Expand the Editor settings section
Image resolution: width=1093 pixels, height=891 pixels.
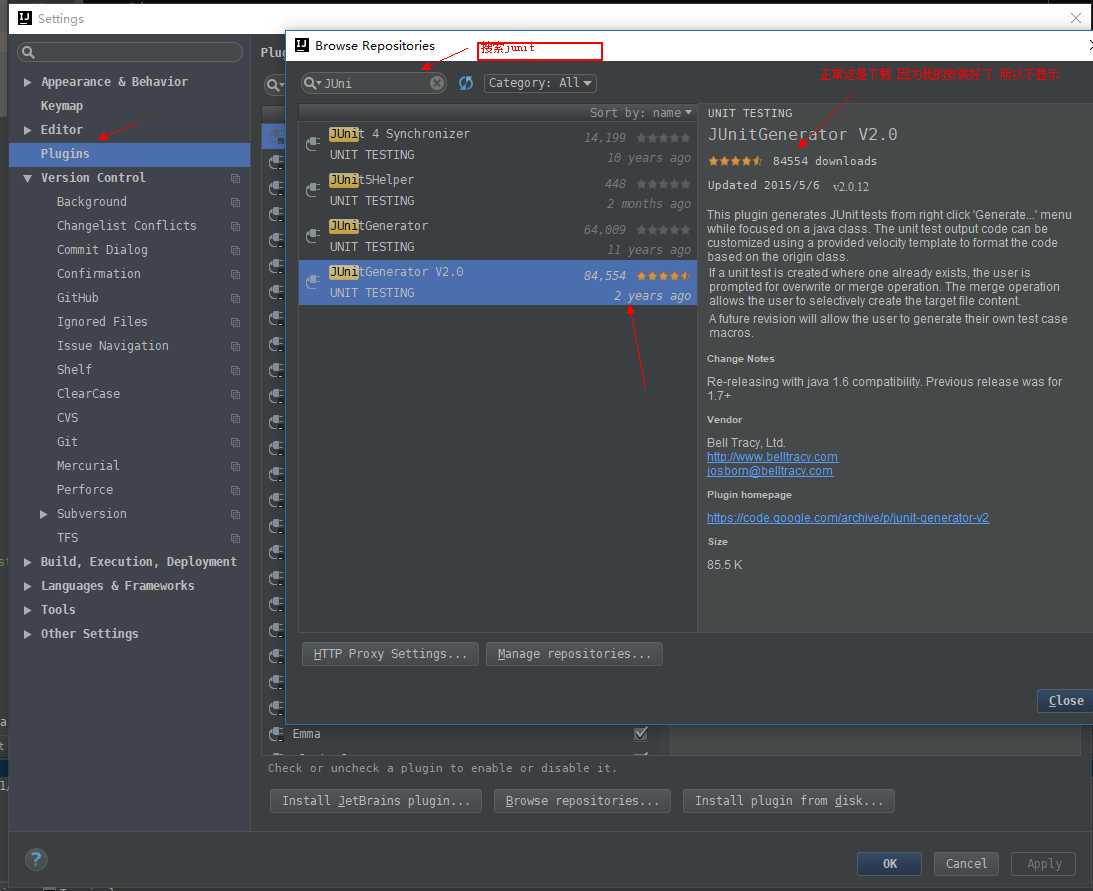coord(27,130)
